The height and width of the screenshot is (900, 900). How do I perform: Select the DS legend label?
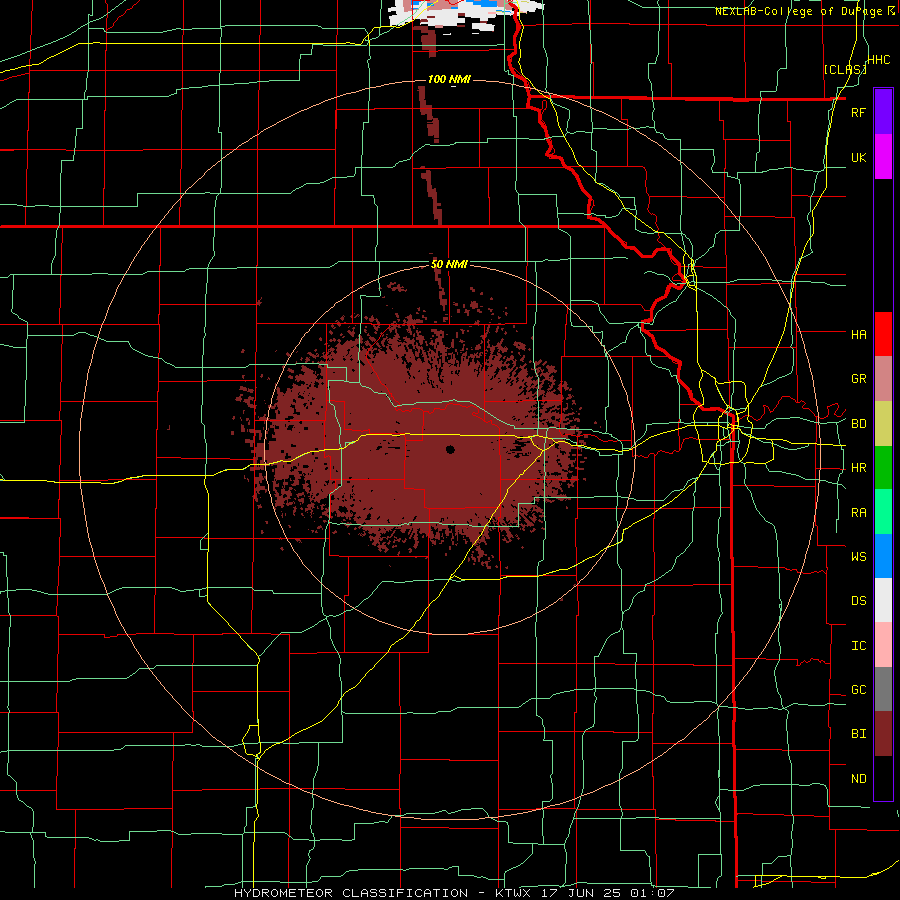(858, 601)
